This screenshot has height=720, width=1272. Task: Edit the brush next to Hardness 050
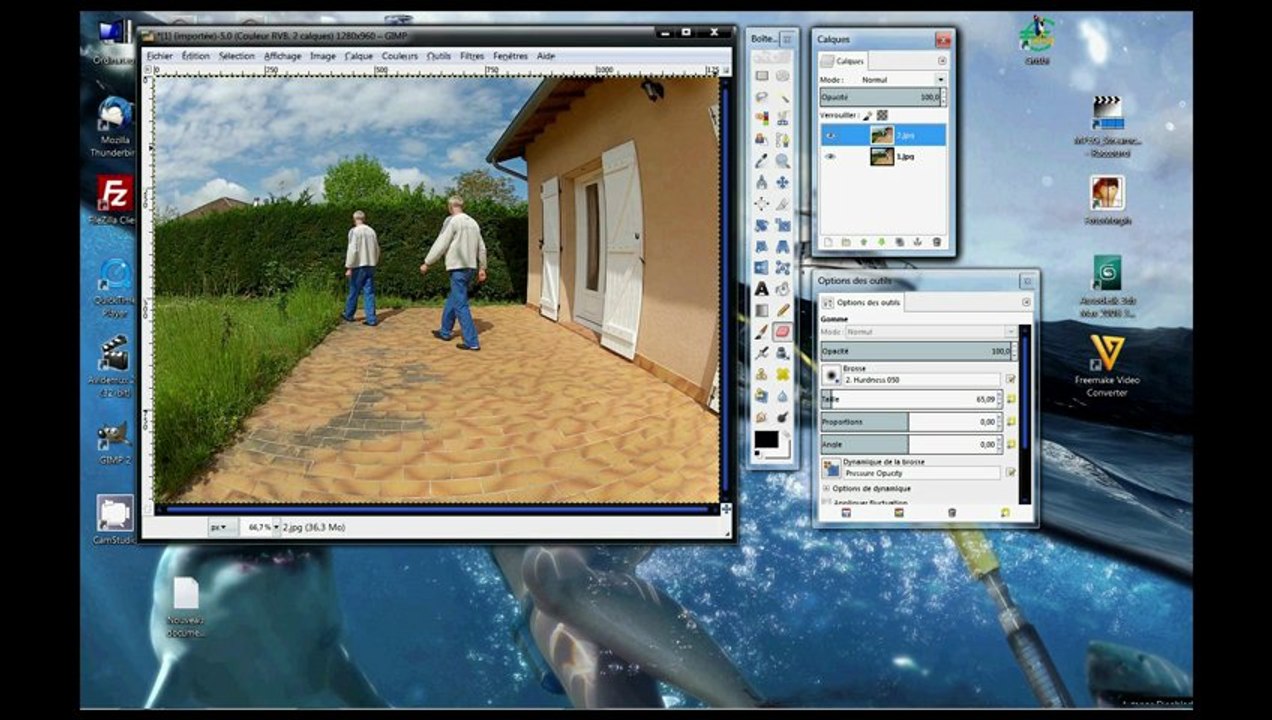(x=1011, y=379)
